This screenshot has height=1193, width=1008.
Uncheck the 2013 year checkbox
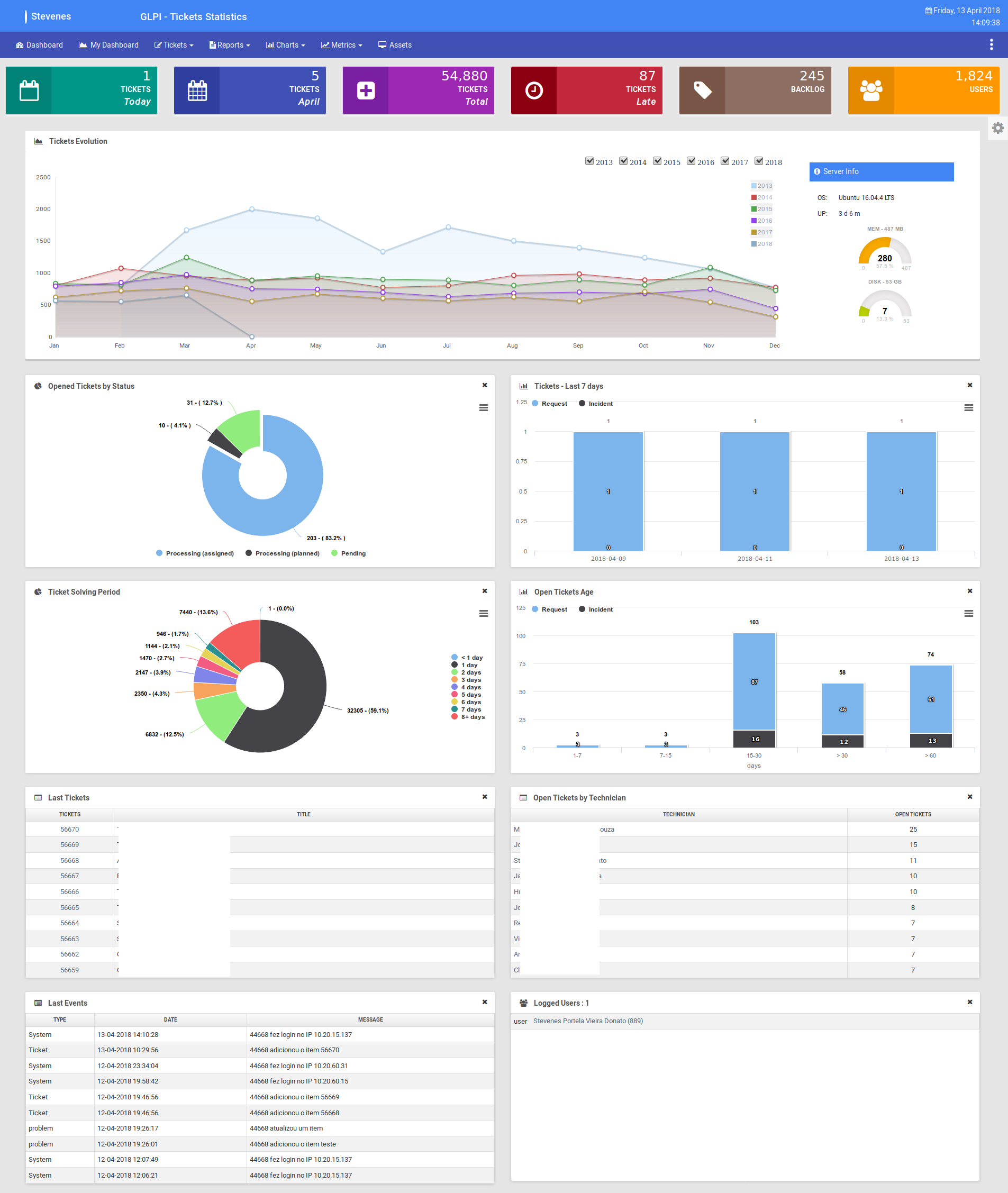(x=589, y=161)
